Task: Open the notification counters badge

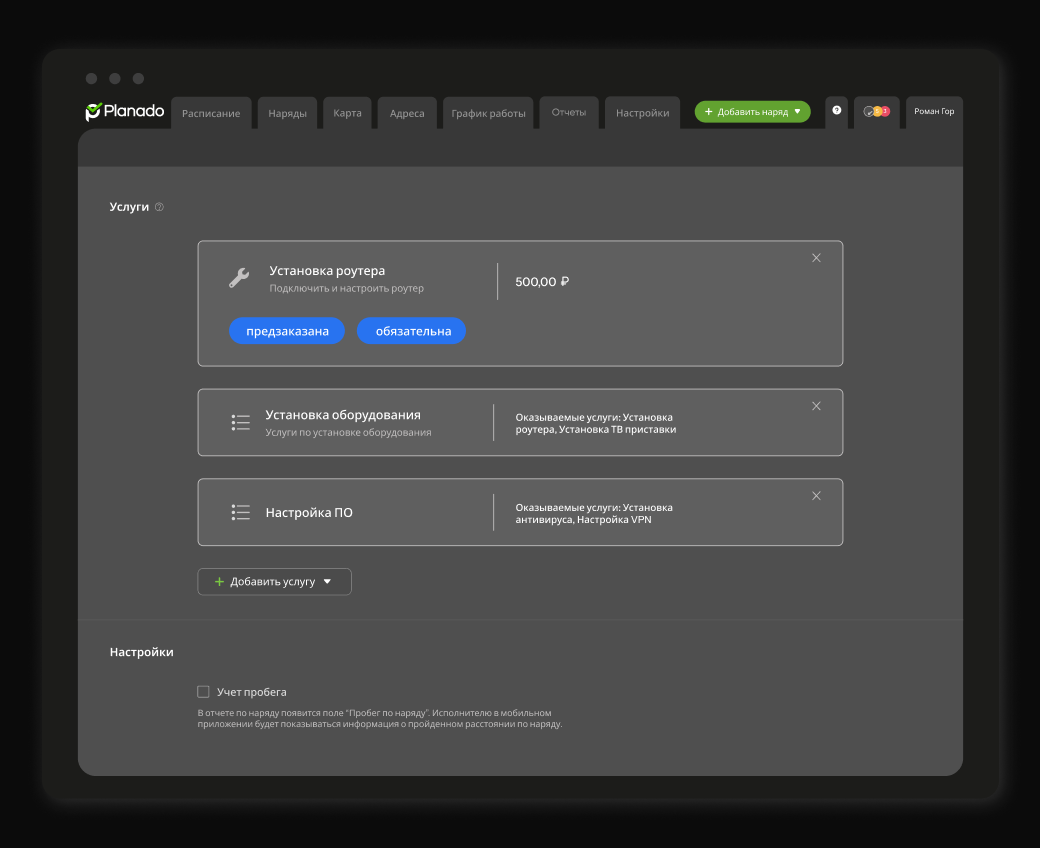Action: [876, 111]
